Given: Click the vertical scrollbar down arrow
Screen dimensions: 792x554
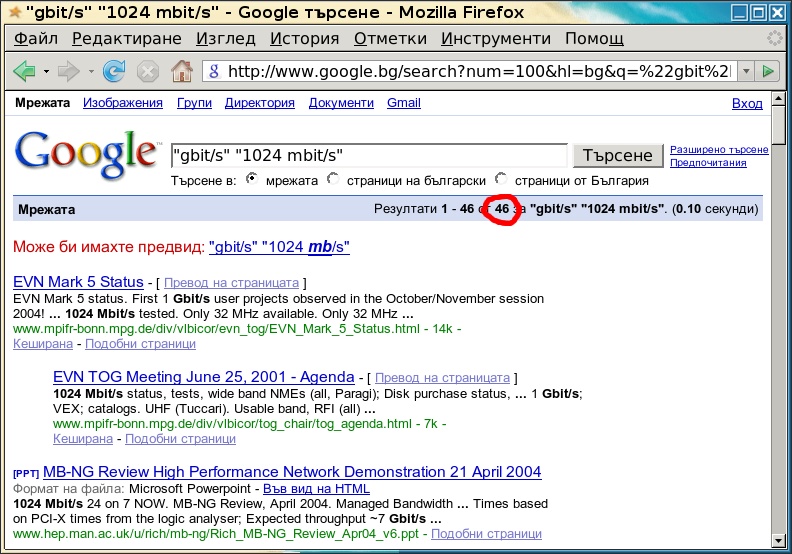Looking at the screenshot, I should tap(778, 541).
